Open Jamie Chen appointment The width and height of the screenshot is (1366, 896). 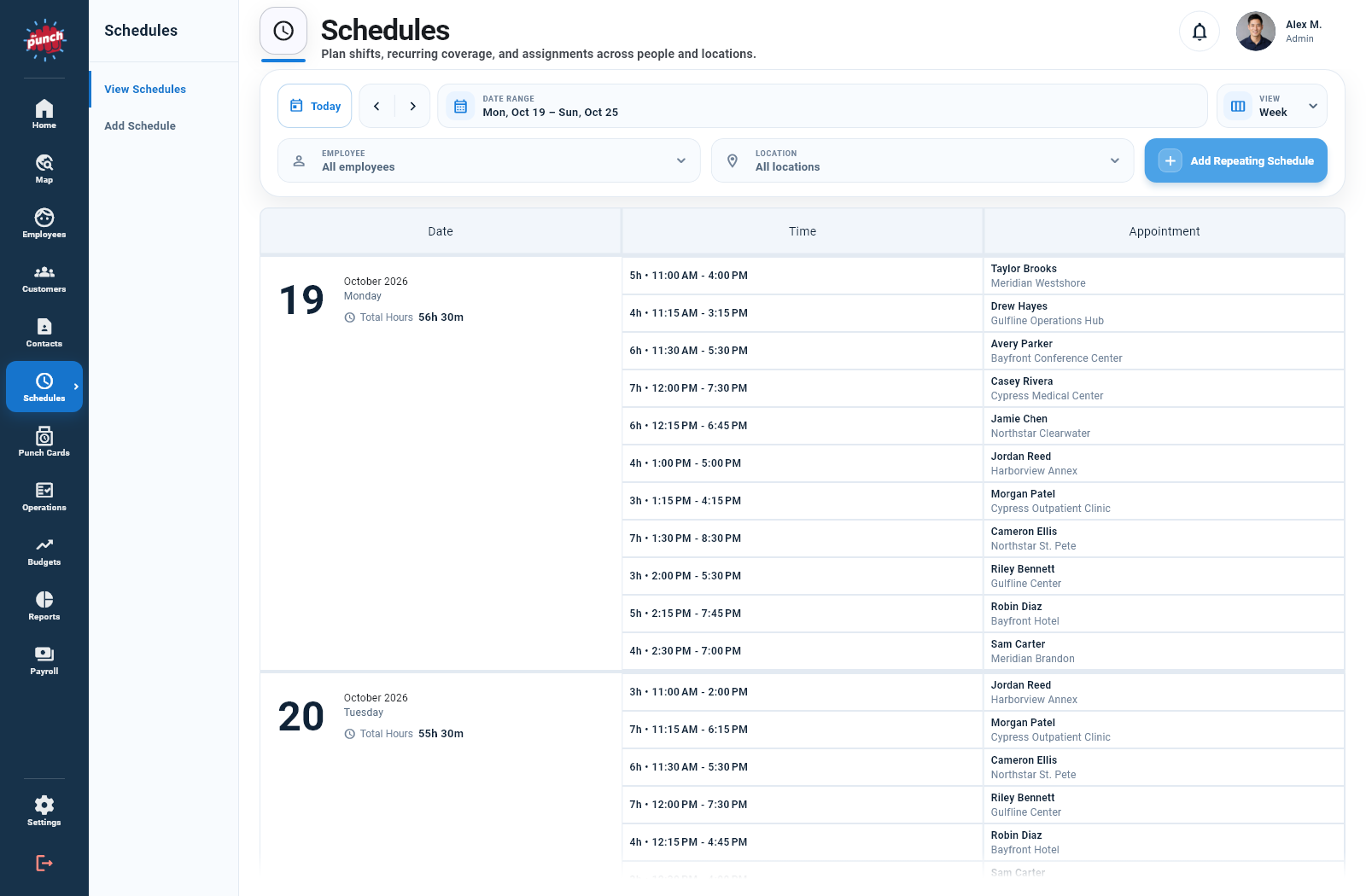click(x=1164, y=426)
